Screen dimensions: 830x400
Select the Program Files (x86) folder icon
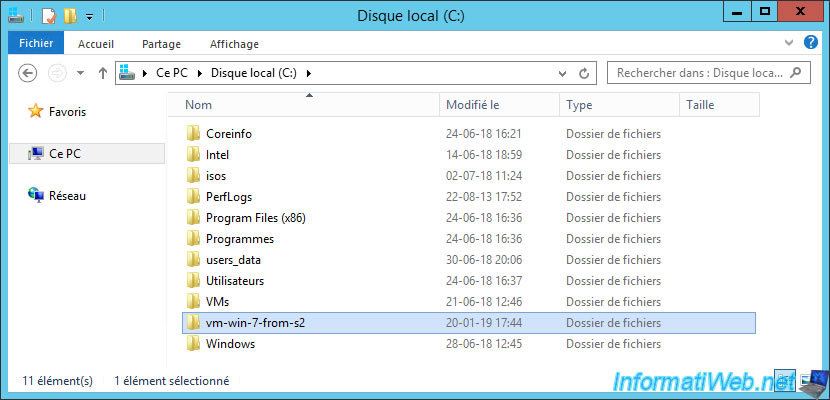(x=193, y=218)
